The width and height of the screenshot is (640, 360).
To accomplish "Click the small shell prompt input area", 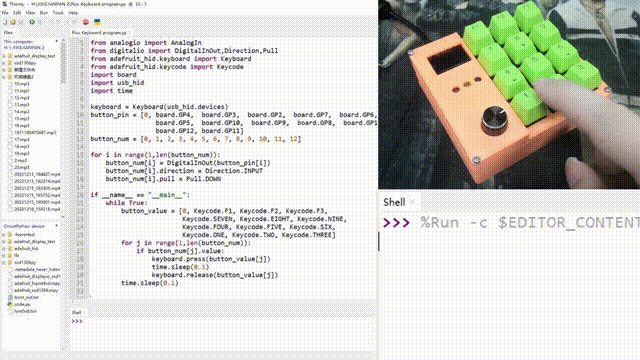I will point(222,333).
